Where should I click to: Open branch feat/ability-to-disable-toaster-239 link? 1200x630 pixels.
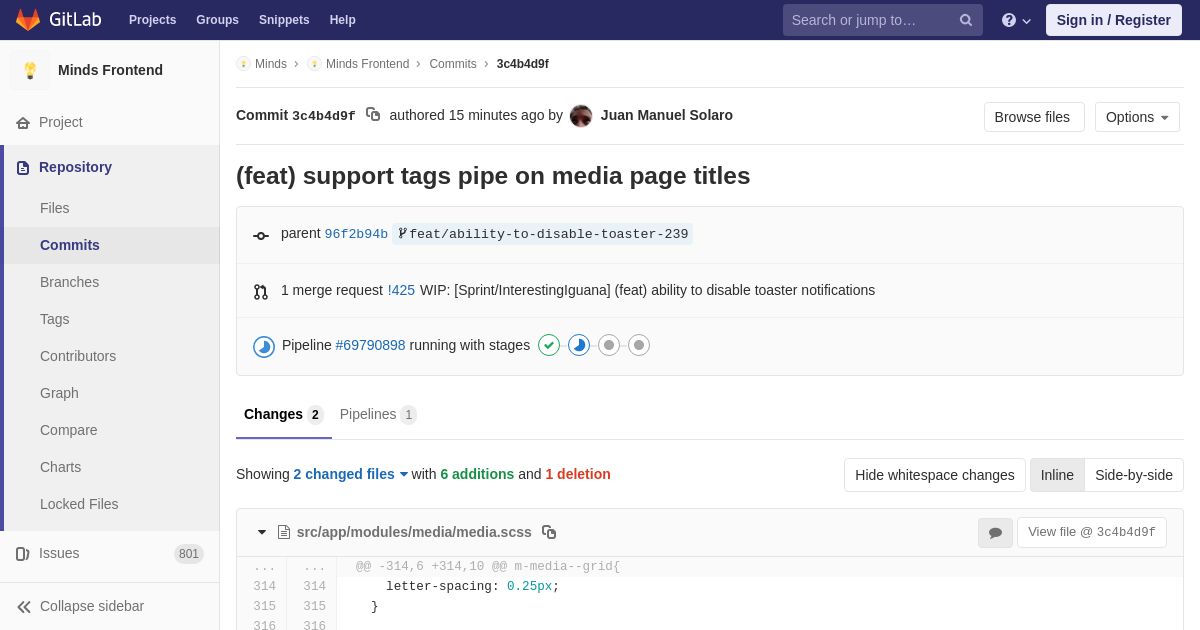click(x=543, y=234)
